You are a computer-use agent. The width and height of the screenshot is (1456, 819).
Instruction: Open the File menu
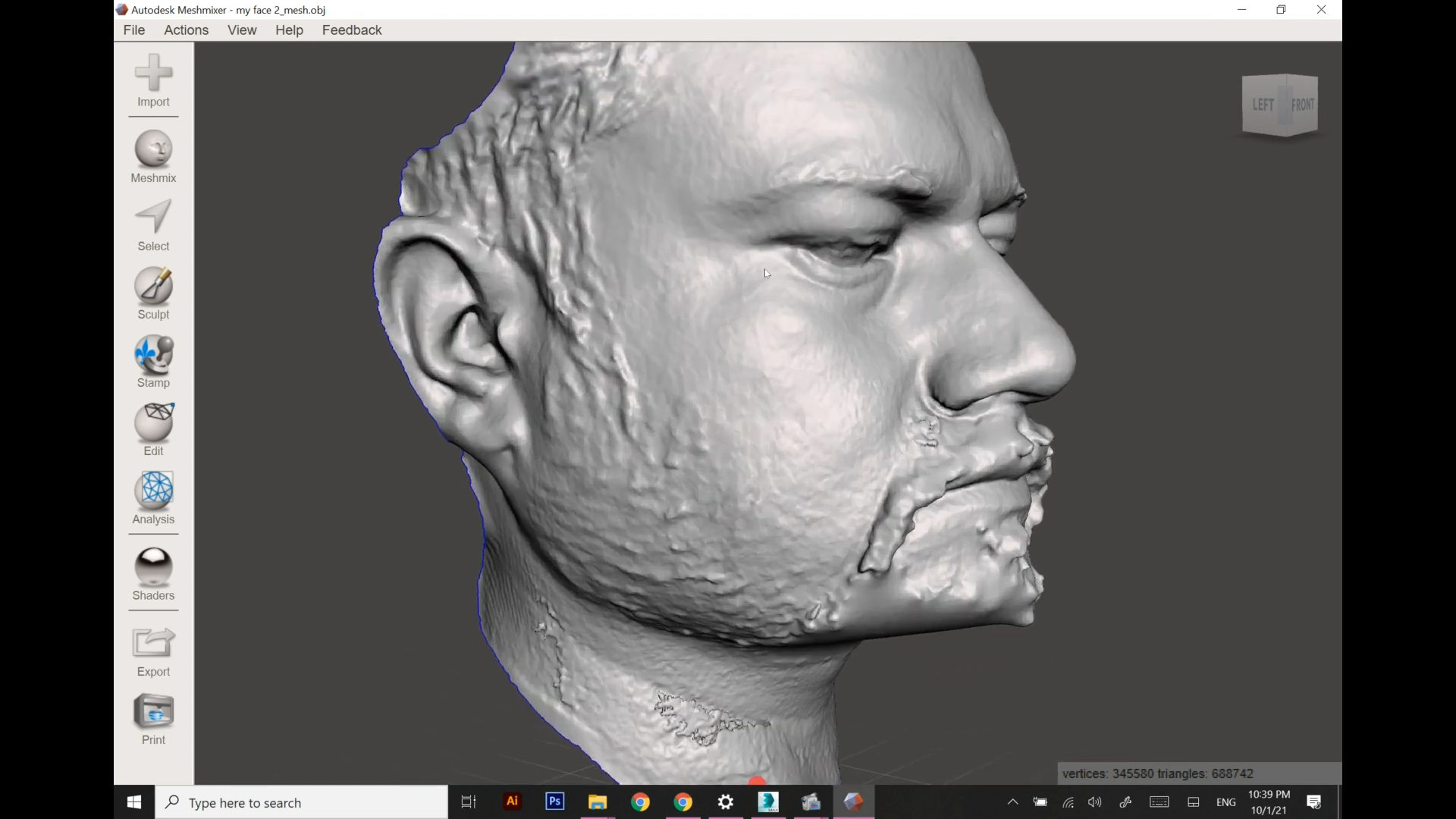click(x=133, y=30)
